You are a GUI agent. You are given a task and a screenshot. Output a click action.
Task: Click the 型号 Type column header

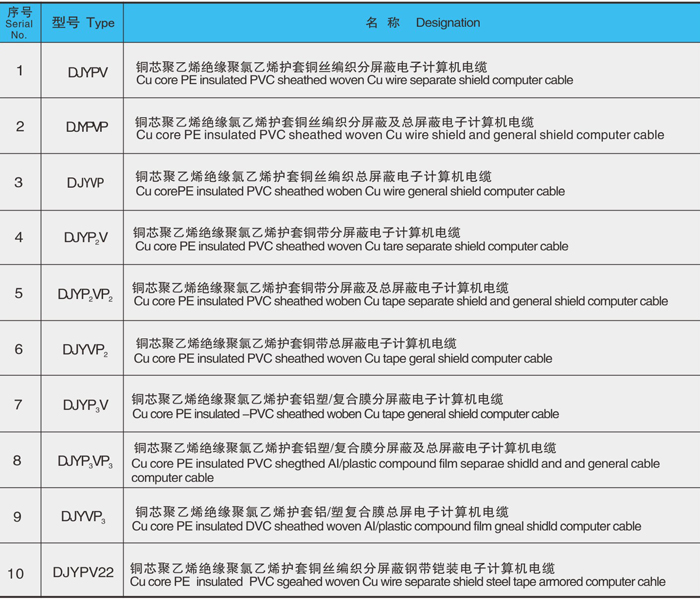coord(82,22)
